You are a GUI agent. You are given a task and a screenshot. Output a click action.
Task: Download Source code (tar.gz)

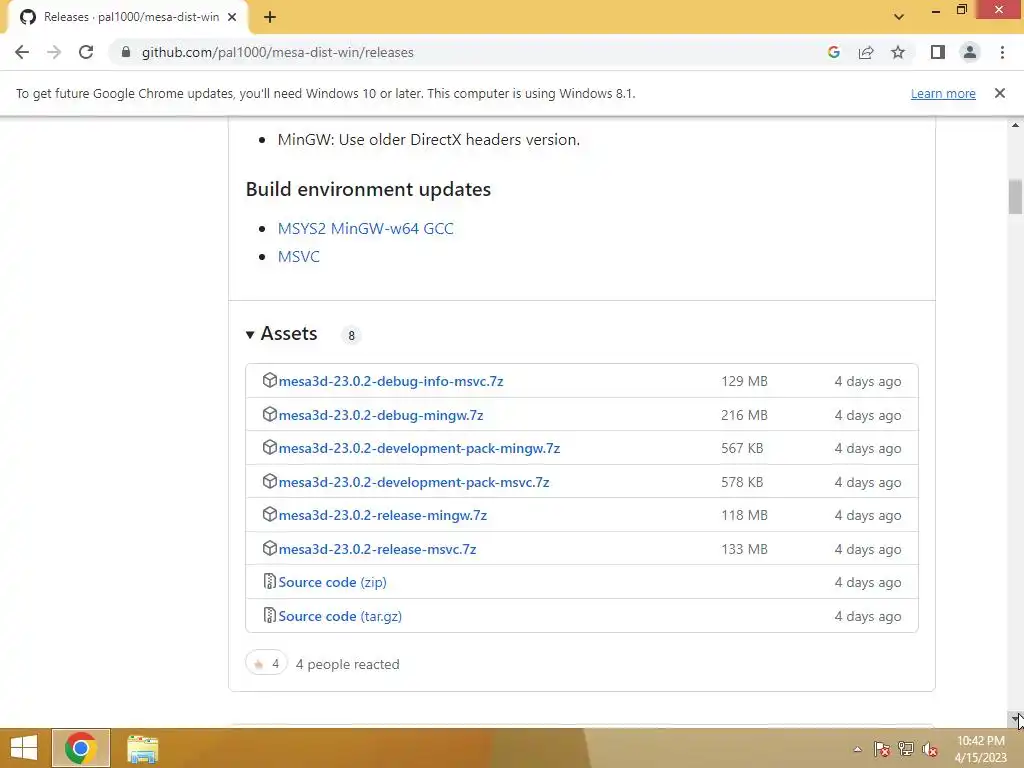point(340,616)
